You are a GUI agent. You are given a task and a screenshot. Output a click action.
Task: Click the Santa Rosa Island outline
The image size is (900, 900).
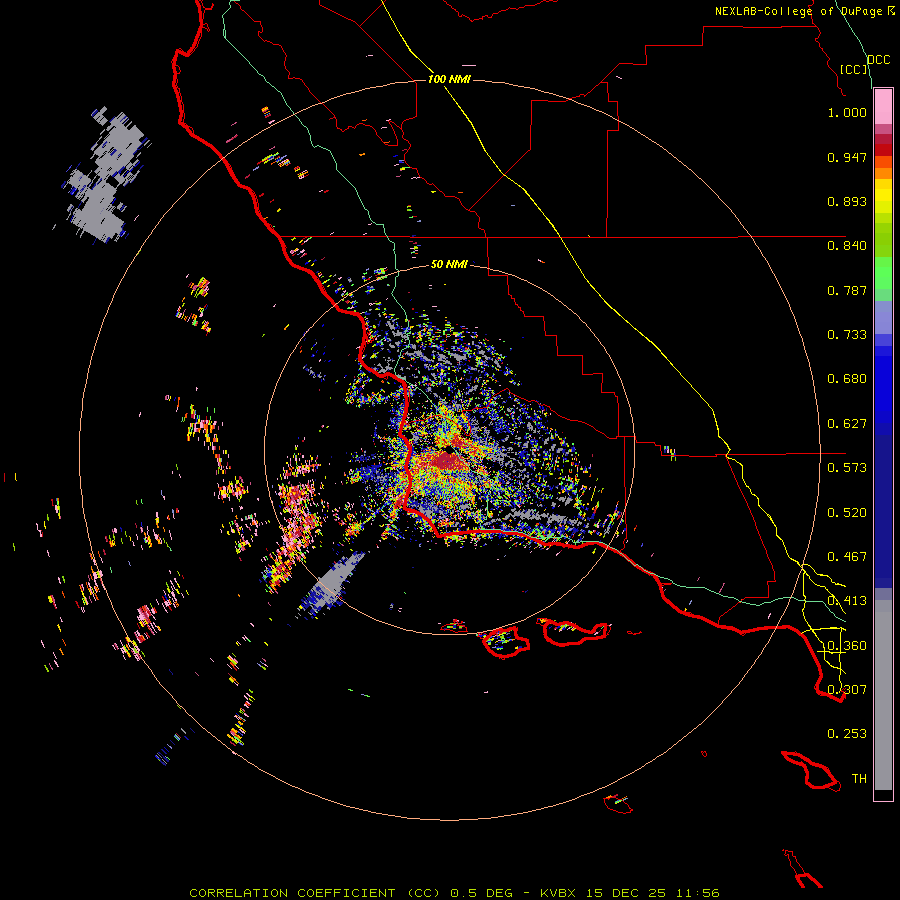(505, 641)
